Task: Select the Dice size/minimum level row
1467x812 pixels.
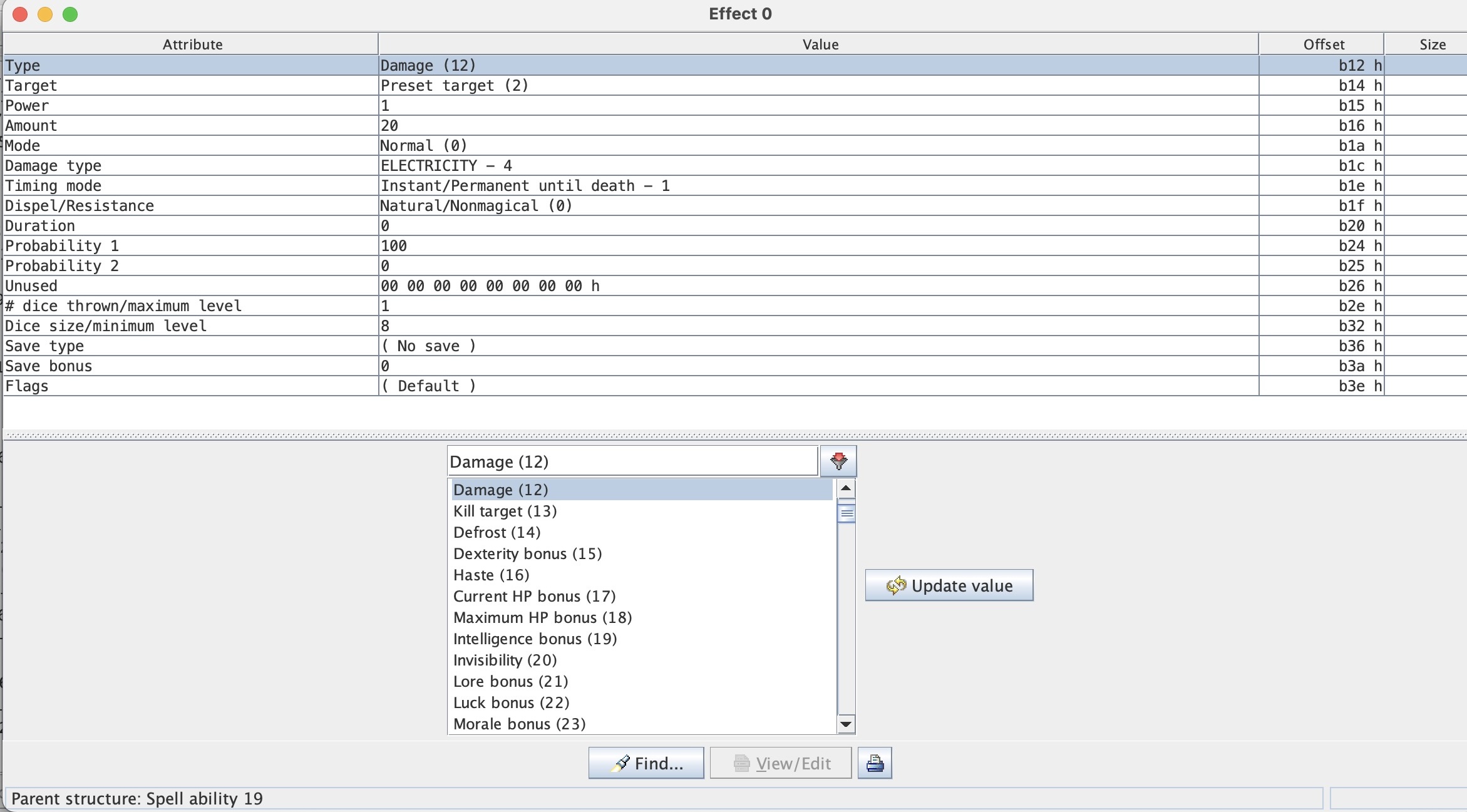Action: [735, 326]
